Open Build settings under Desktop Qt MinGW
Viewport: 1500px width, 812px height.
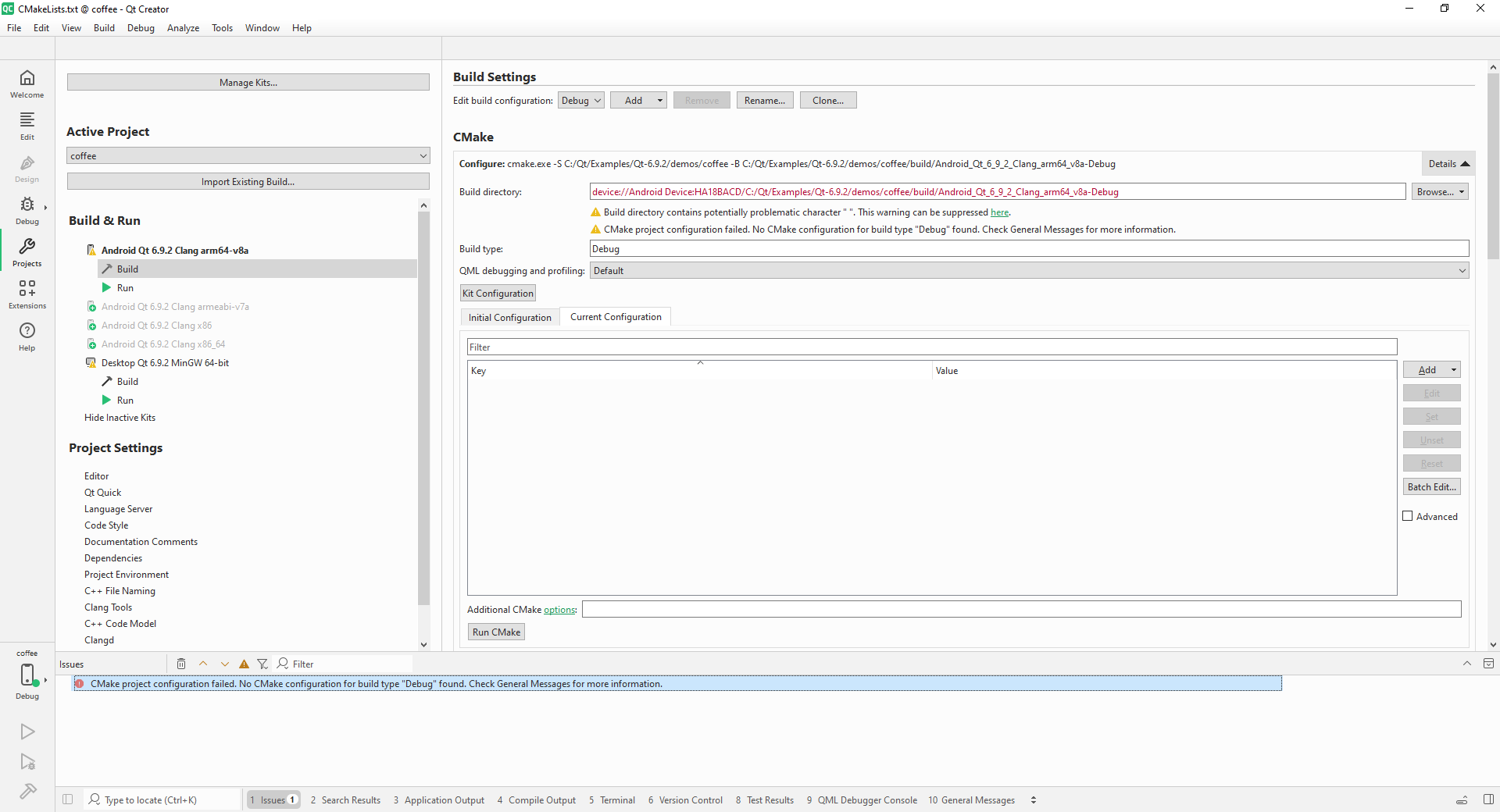click(x=127, y=382)
